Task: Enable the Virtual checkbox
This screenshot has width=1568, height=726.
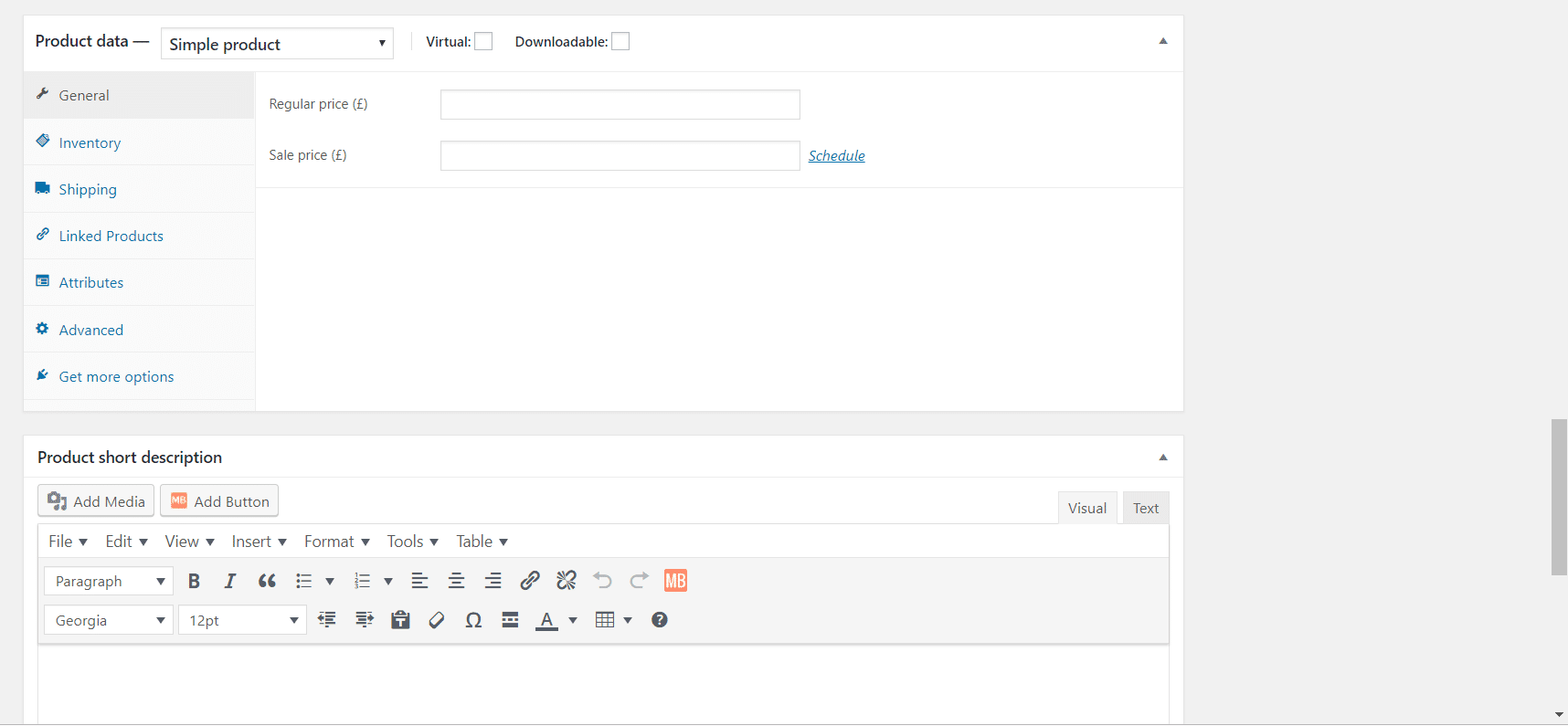Action: point(483,42)
